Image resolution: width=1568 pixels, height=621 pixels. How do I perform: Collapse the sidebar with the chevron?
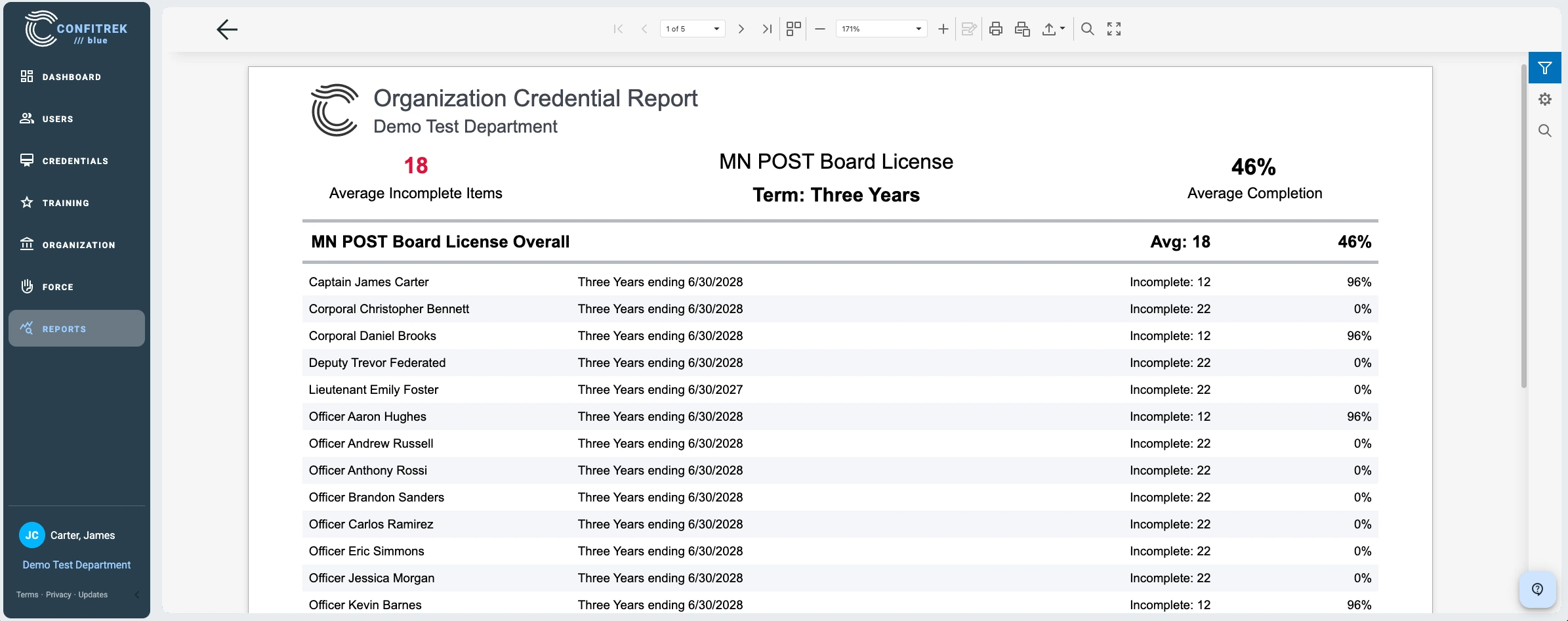[x=137, y=595]
